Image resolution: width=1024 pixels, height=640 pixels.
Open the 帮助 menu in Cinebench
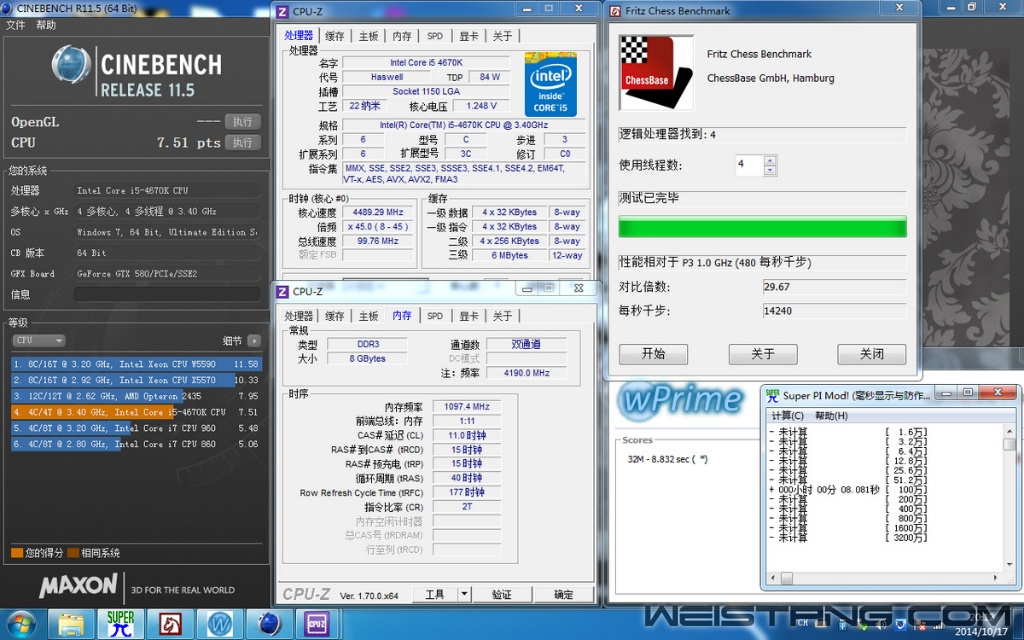[x=46, y=25]
